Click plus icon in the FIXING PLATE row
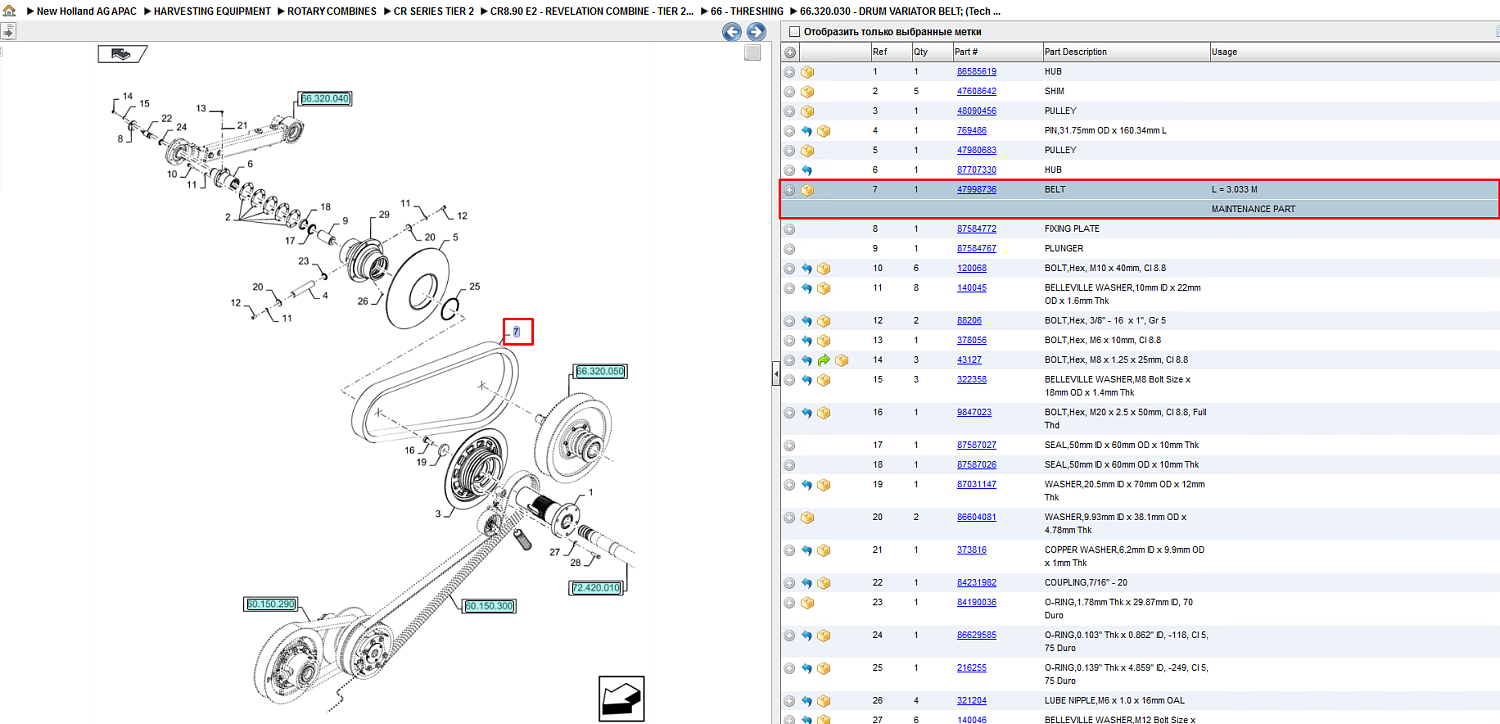This screenshot has width=1500, height=724. (x=789, y=229)
